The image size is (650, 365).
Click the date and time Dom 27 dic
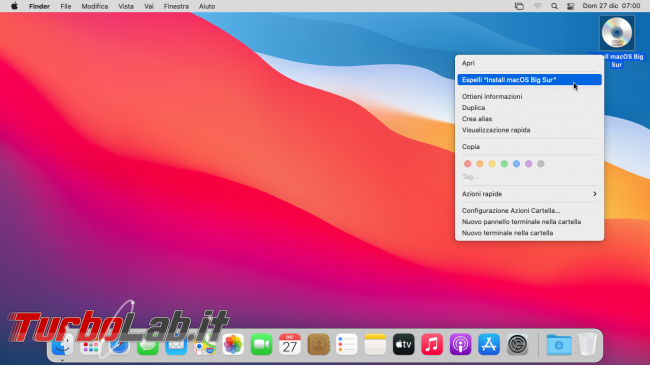pos(611,6)
